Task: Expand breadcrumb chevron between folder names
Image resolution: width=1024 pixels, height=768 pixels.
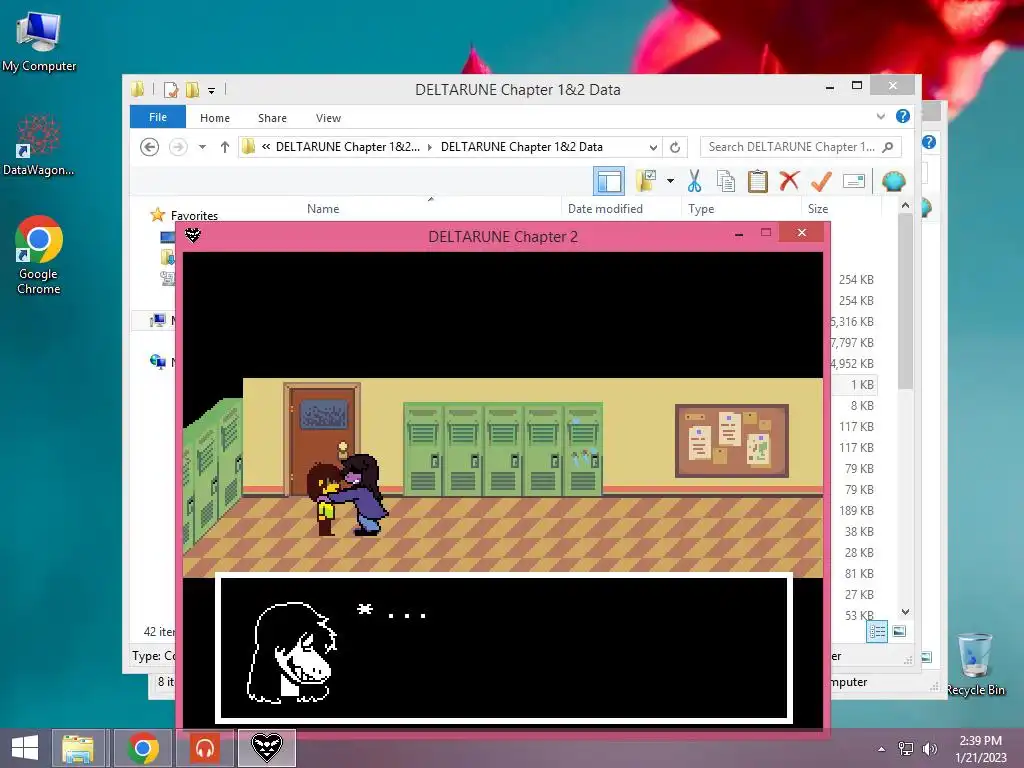Action: coord(430,147)
